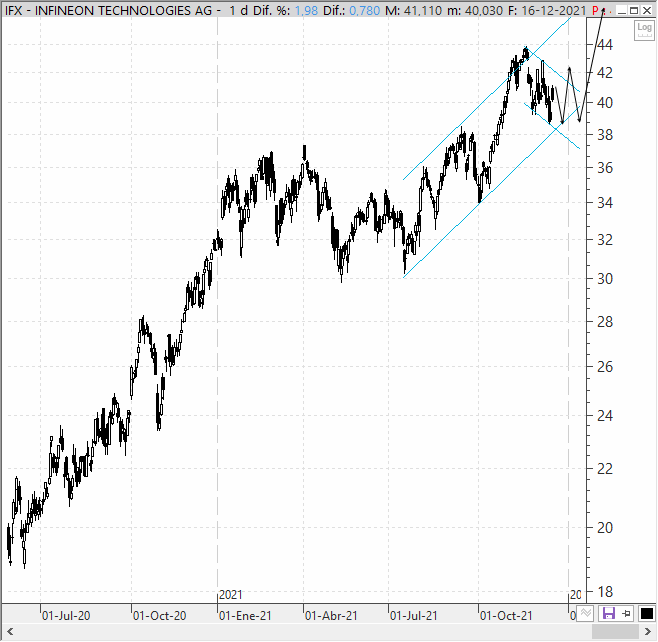Click the 34 price axis label

click(x=605, y=203)
